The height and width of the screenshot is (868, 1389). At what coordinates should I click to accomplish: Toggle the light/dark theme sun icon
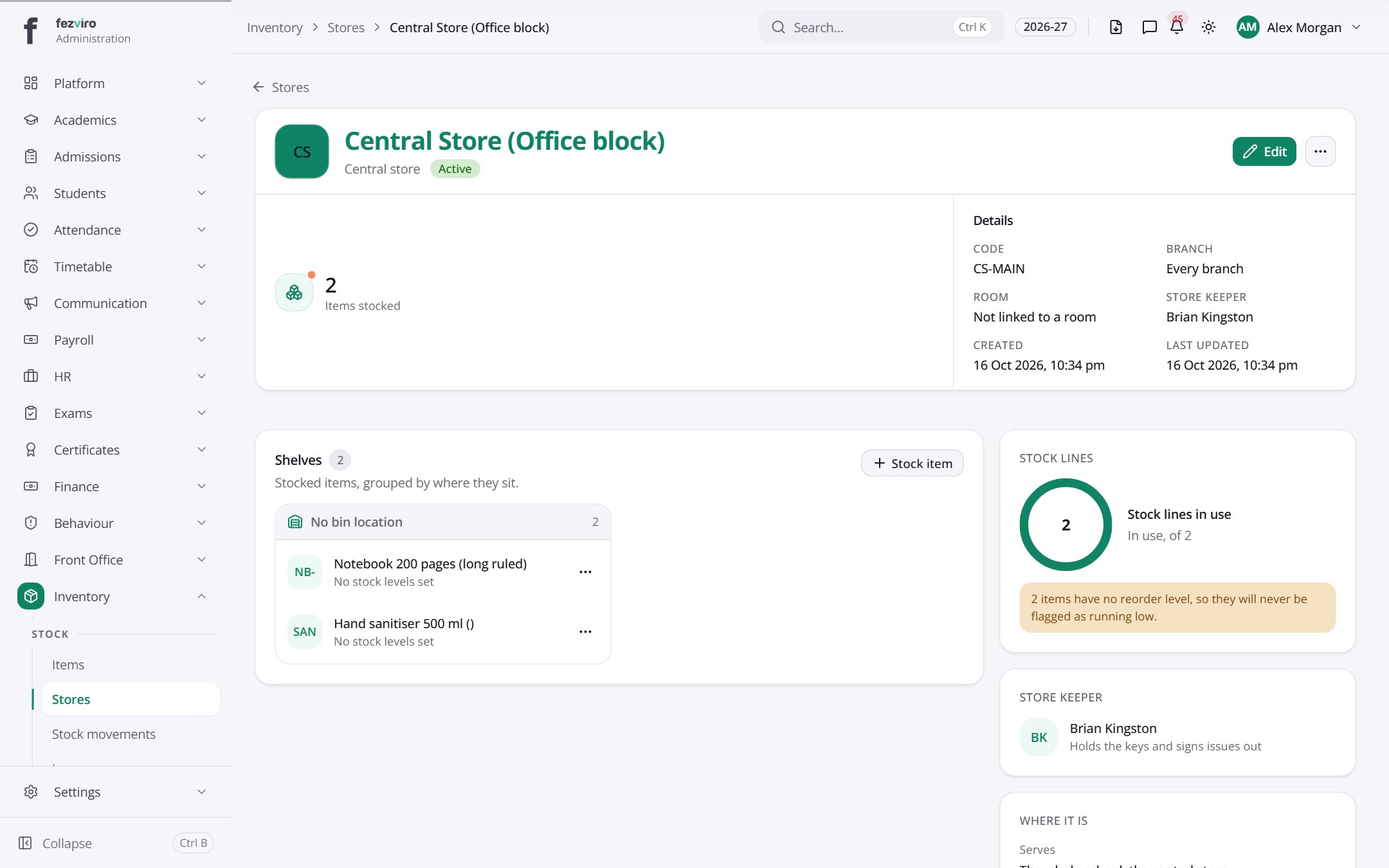click(1208, 27)
